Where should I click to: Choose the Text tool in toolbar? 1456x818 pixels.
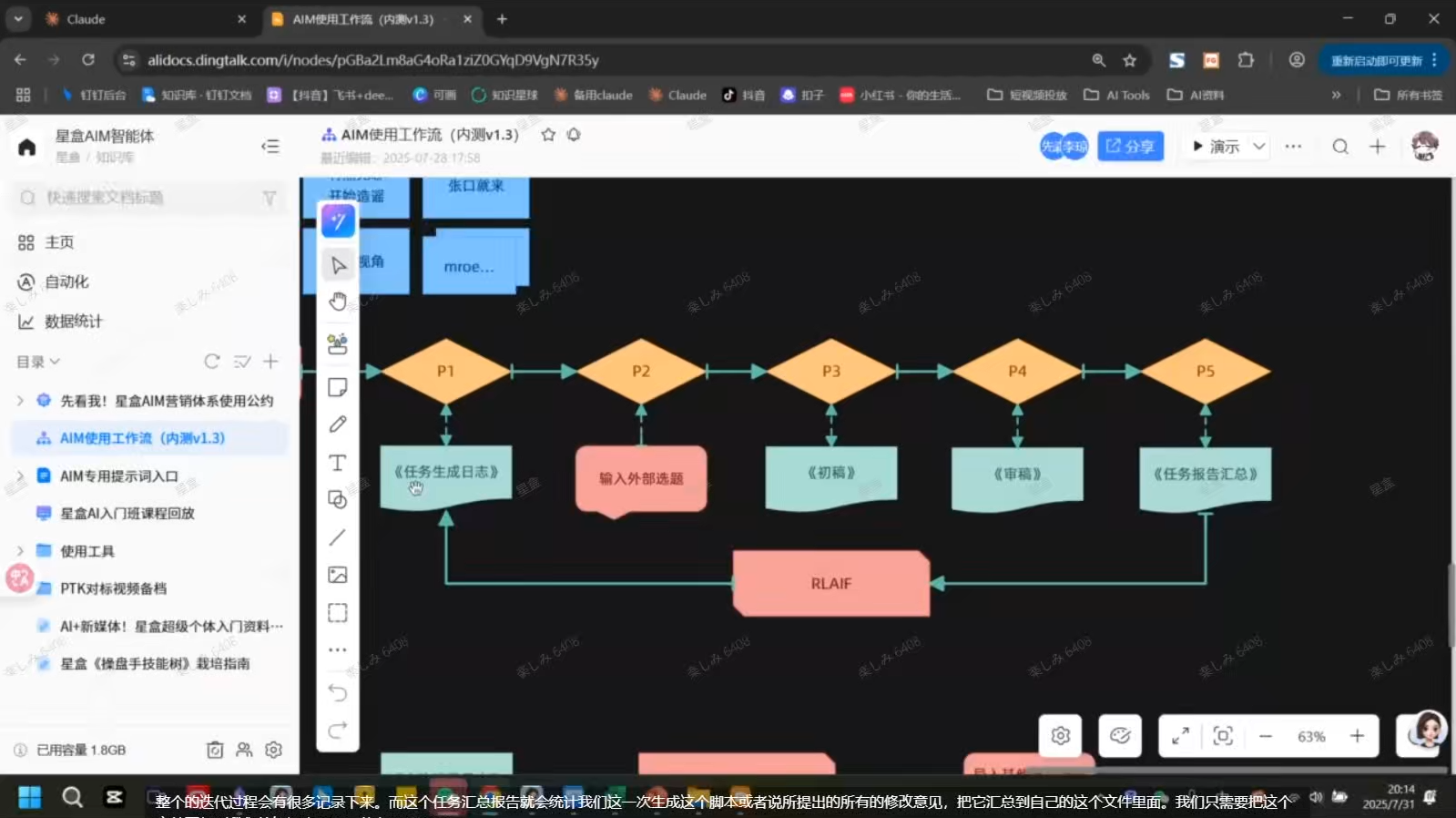coord(338,463)
